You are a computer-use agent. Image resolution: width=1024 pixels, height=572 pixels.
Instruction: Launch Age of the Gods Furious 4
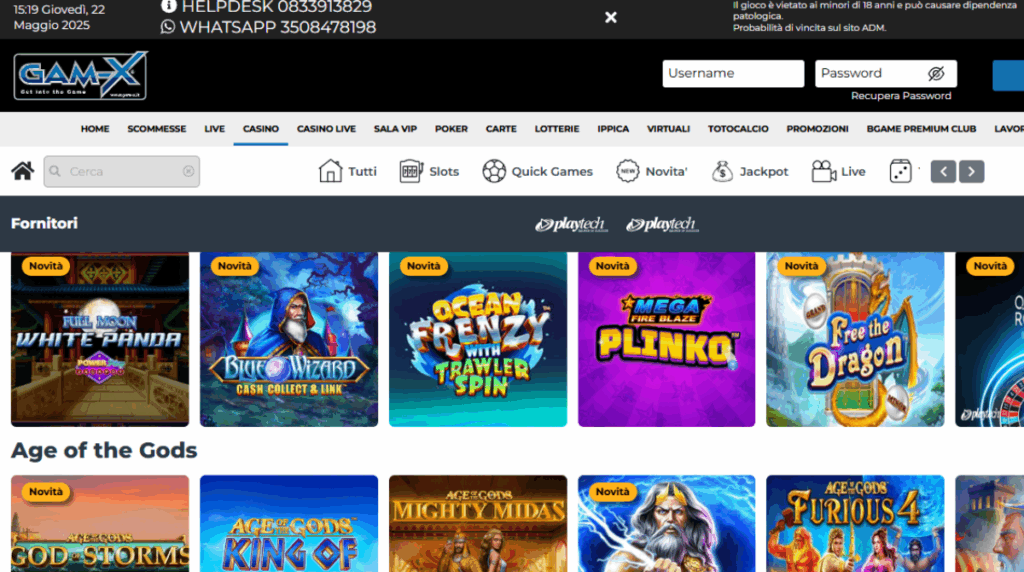tap(855, 524)
